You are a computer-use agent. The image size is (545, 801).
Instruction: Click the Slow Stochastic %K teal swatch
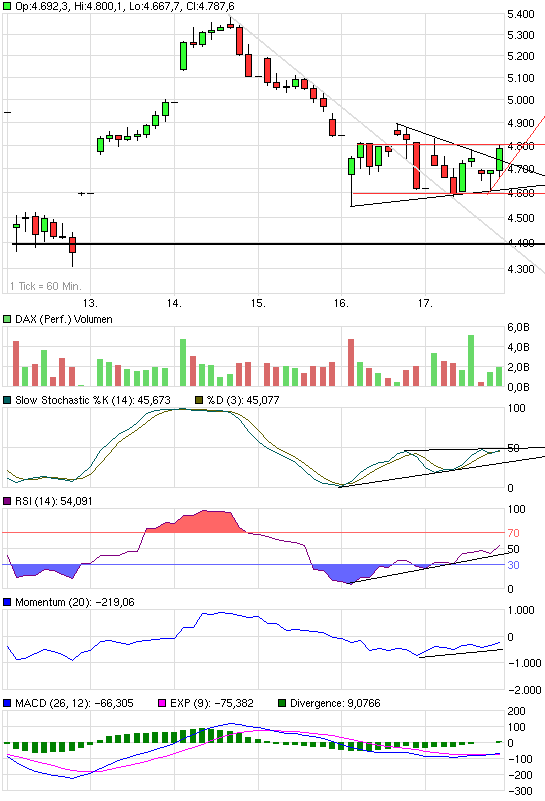[x=7, y=400]
